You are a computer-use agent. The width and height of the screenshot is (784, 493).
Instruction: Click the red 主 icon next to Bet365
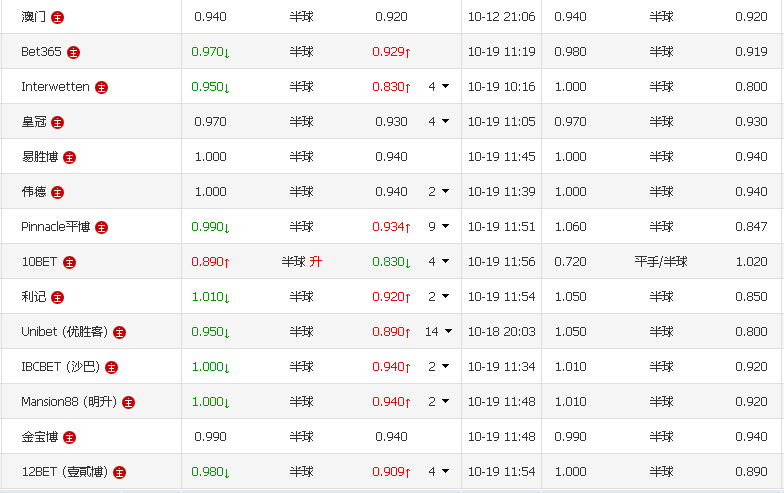pos(74,52)
